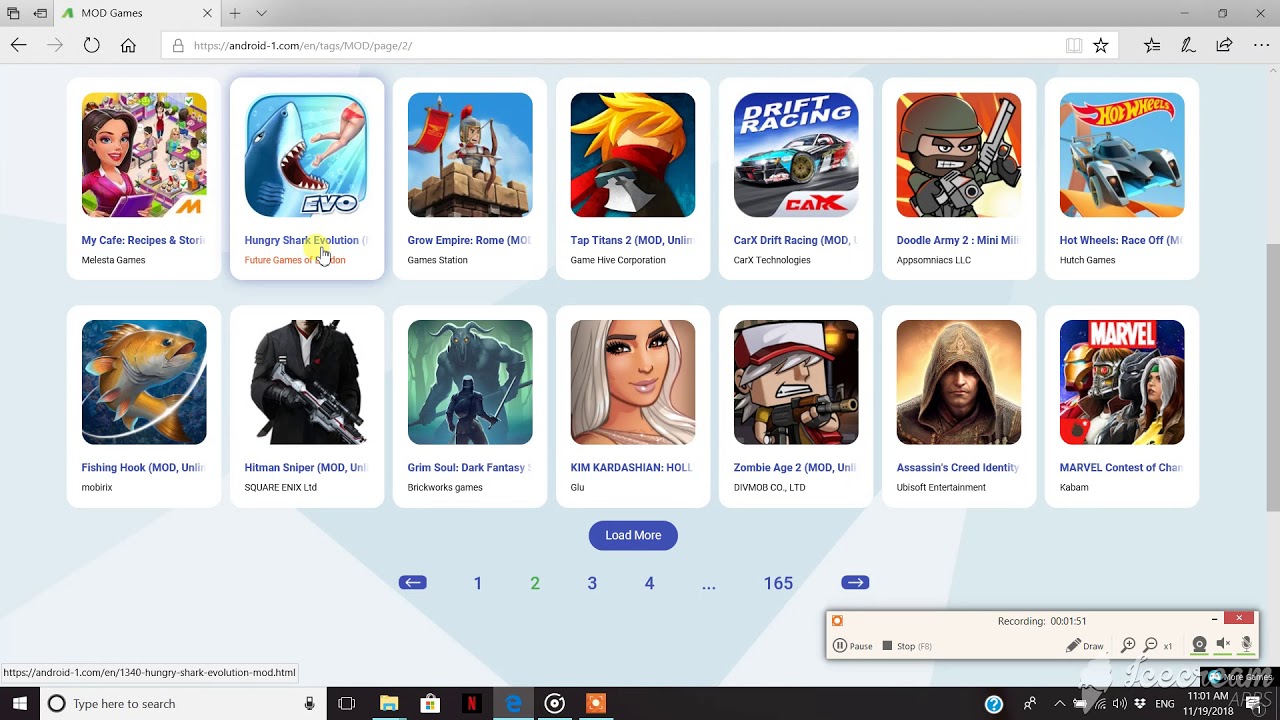
Task: Open the volume tray icon
Action: (x=1120, y=704)
